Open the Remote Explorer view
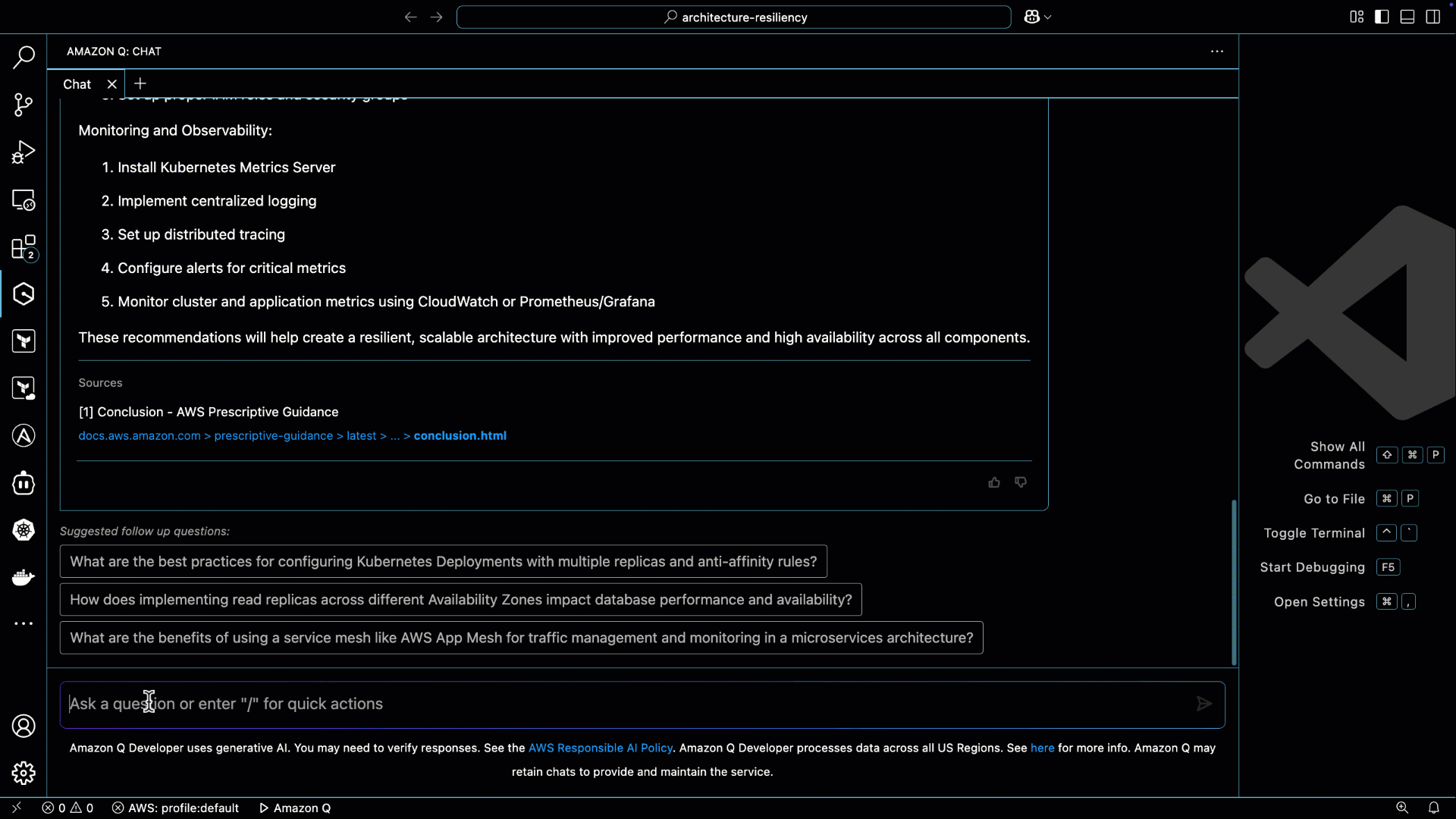 24,199
